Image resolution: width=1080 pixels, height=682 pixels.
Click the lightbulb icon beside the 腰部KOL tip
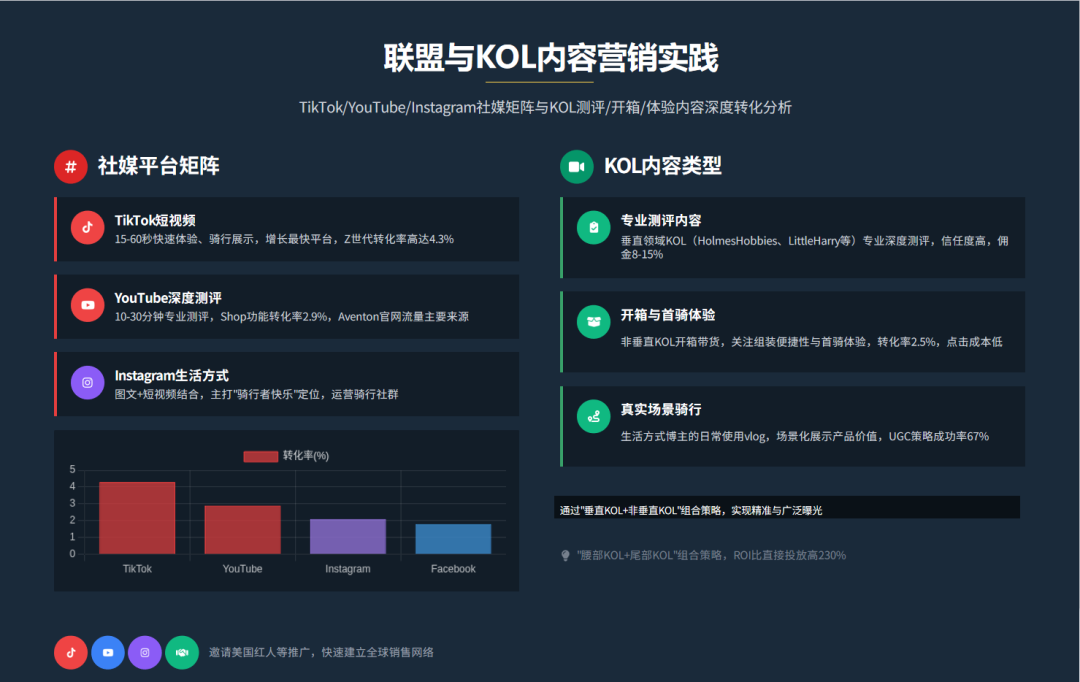(565, 555)
